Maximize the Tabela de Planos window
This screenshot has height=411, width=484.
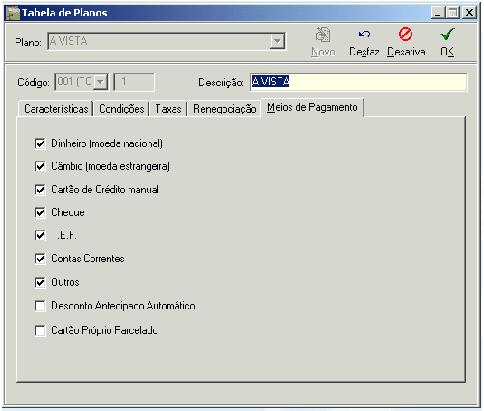453,13
